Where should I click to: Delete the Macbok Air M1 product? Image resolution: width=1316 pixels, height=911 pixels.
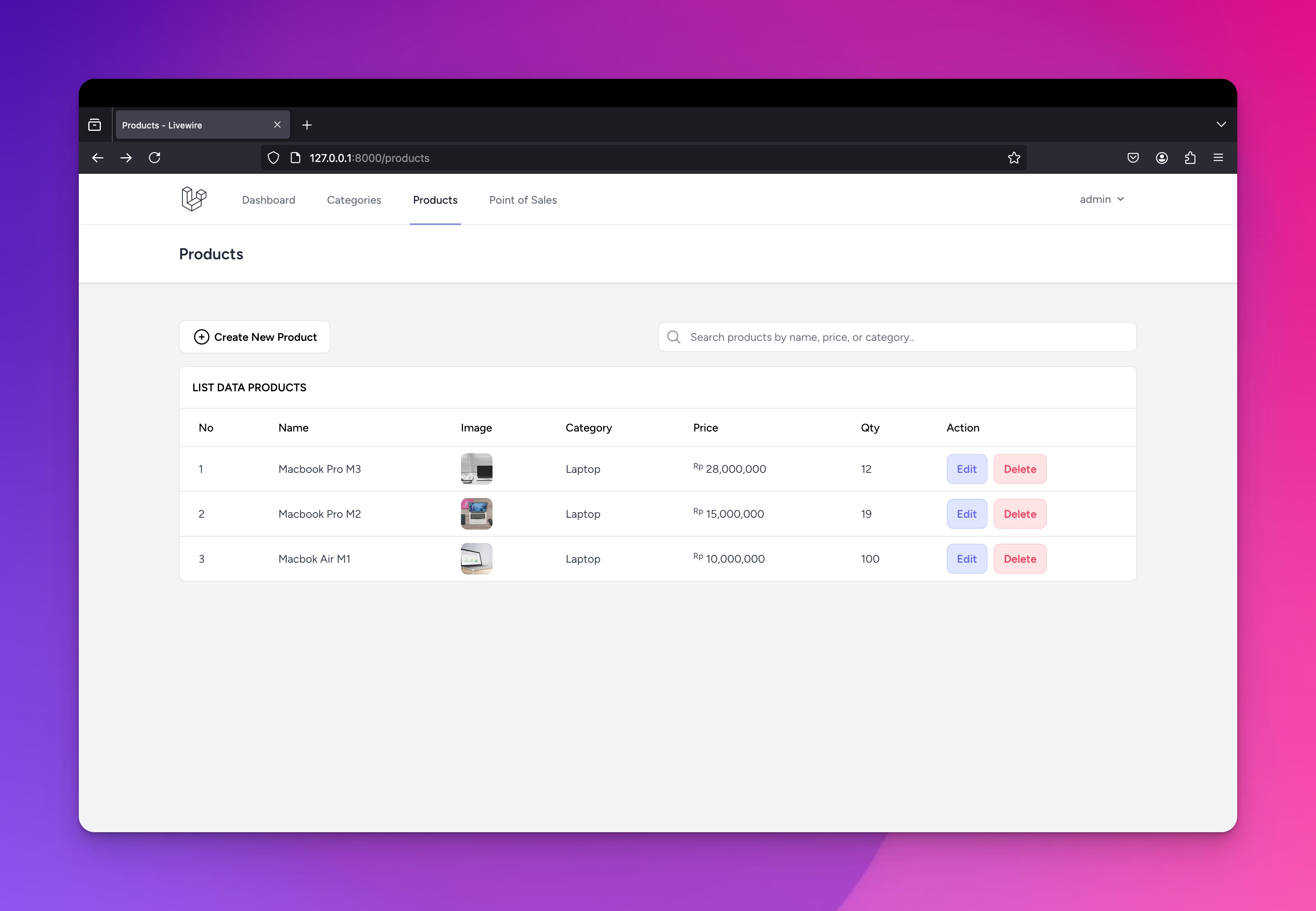(x=1019, y=560)
